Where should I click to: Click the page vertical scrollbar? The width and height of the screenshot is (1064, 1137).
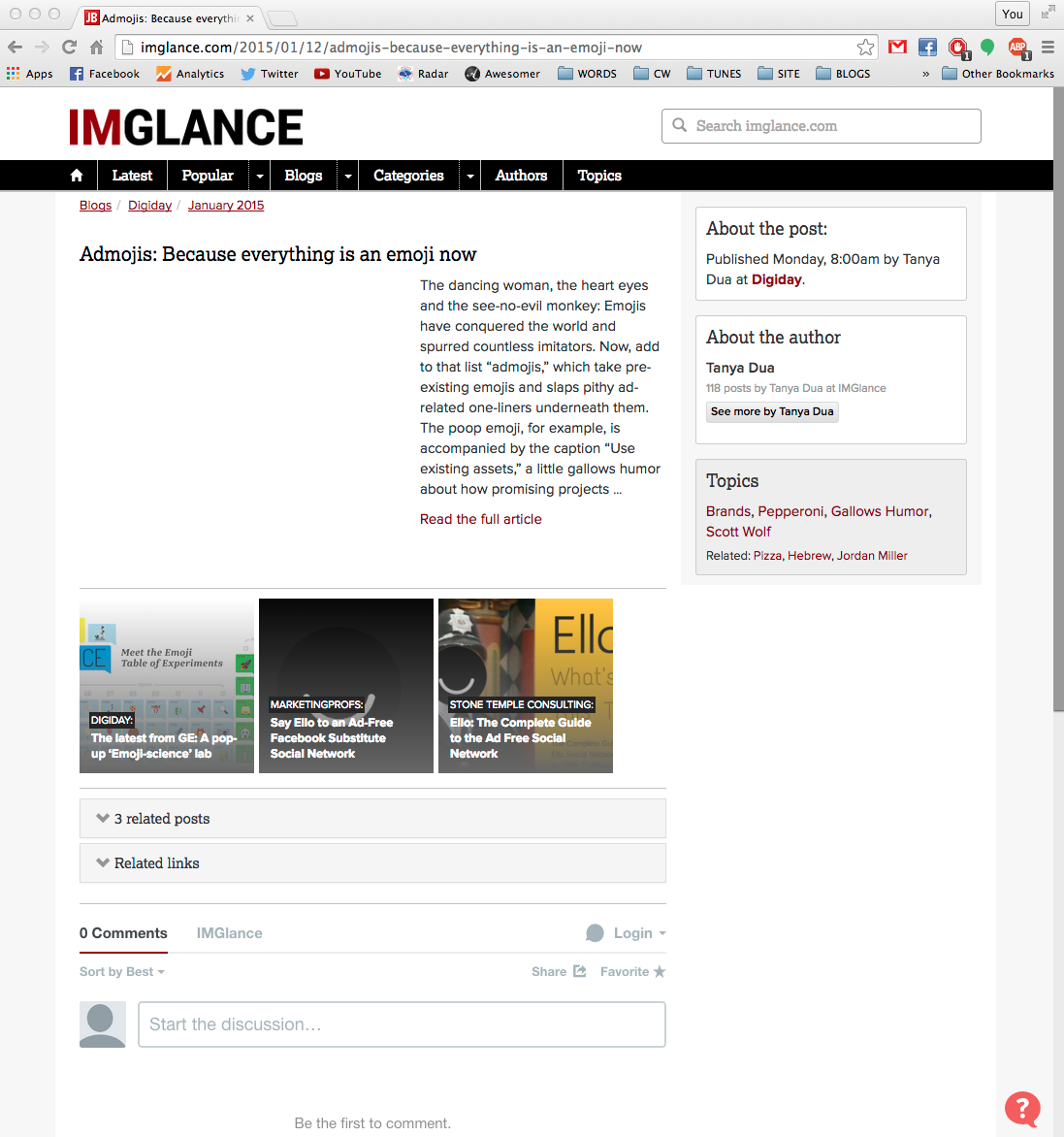coord(1058,399)
